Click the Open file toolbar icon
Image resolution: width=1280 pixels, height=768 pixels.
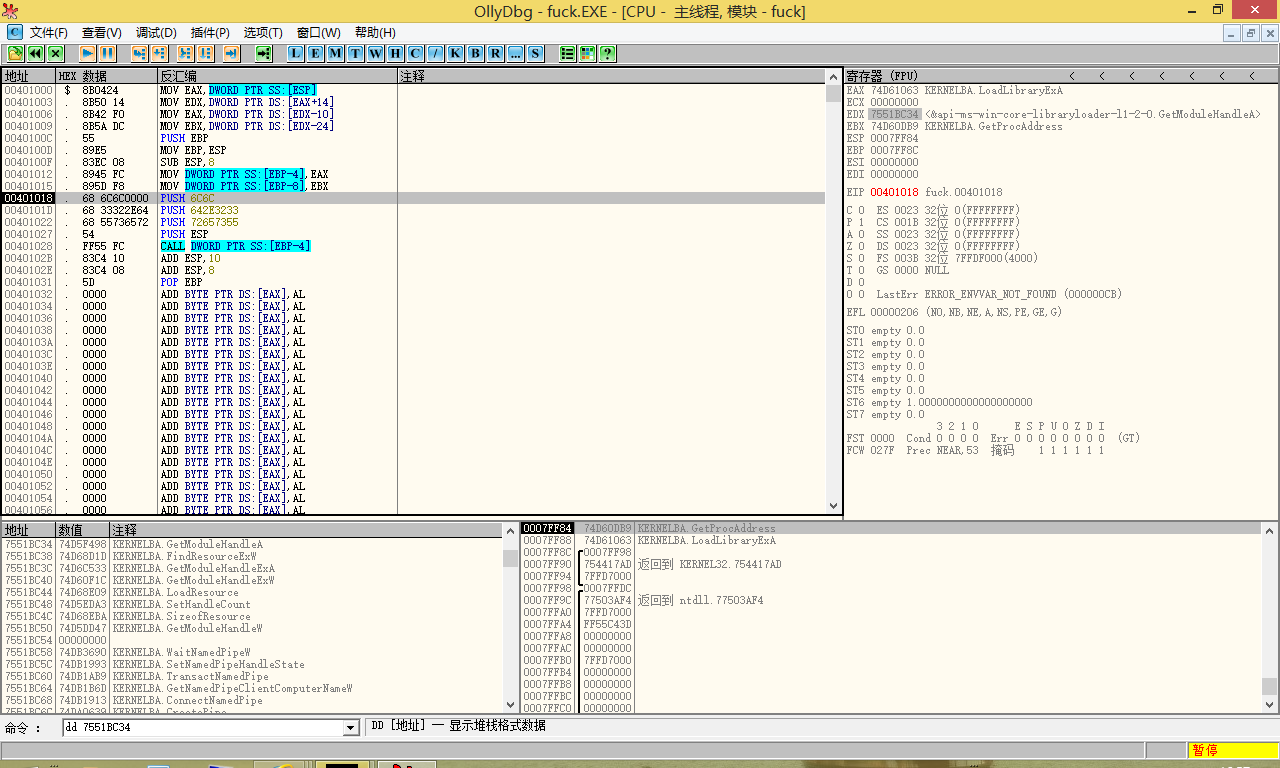click(16, 53)
